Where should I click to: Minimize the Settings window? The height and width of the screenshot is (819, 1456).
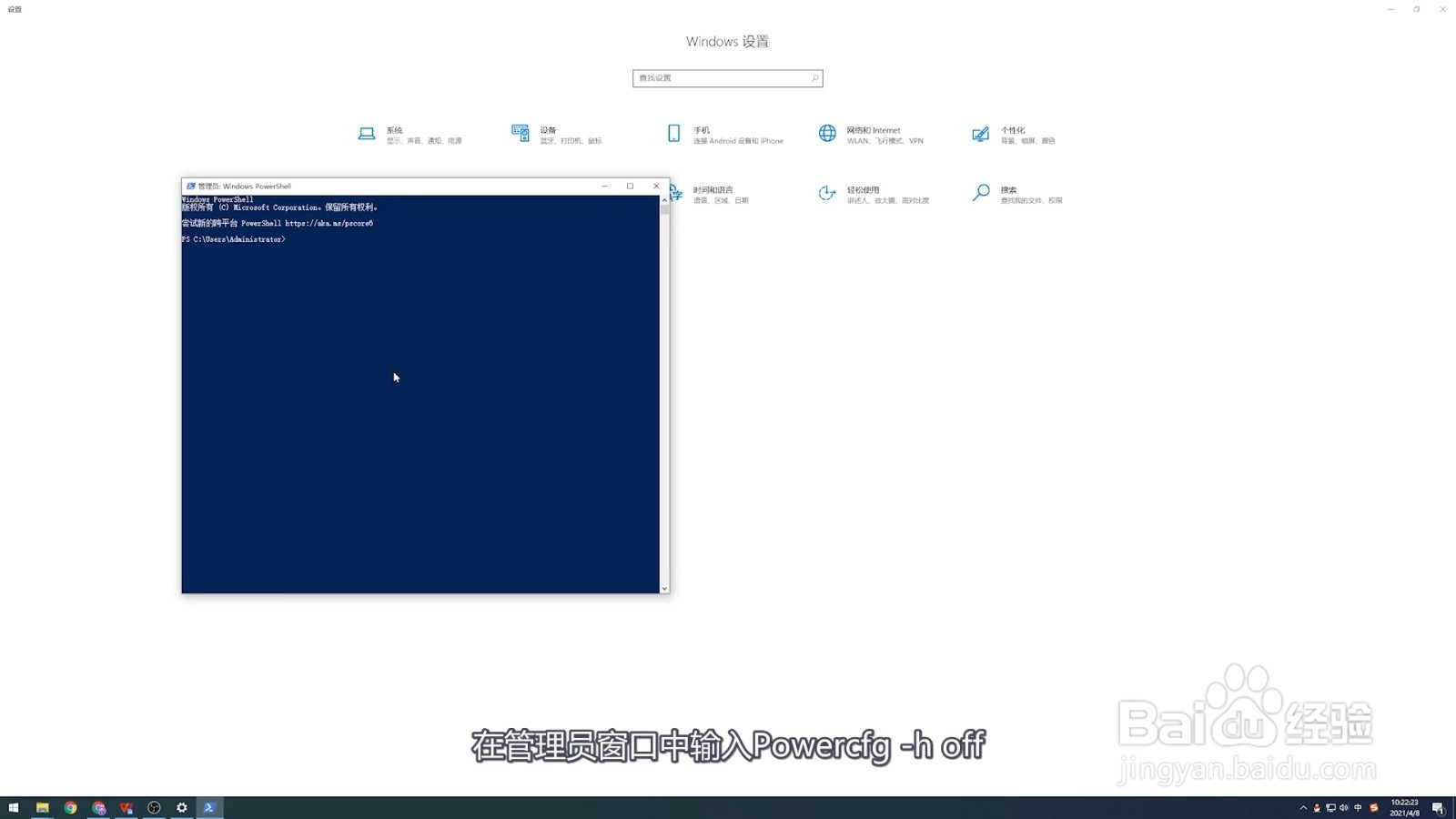[1390, 9]
